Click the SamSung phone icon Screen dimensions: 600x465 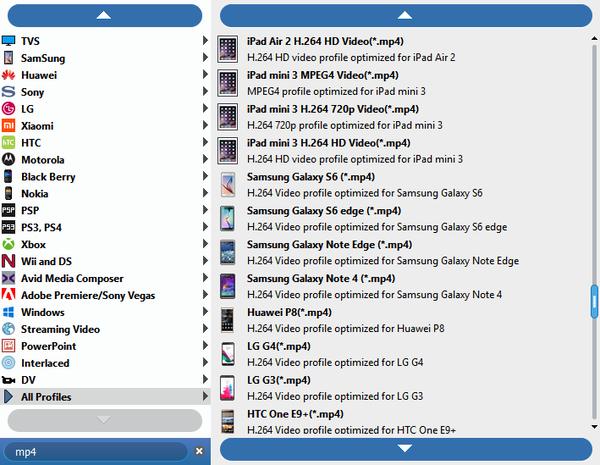coord(8,58)
